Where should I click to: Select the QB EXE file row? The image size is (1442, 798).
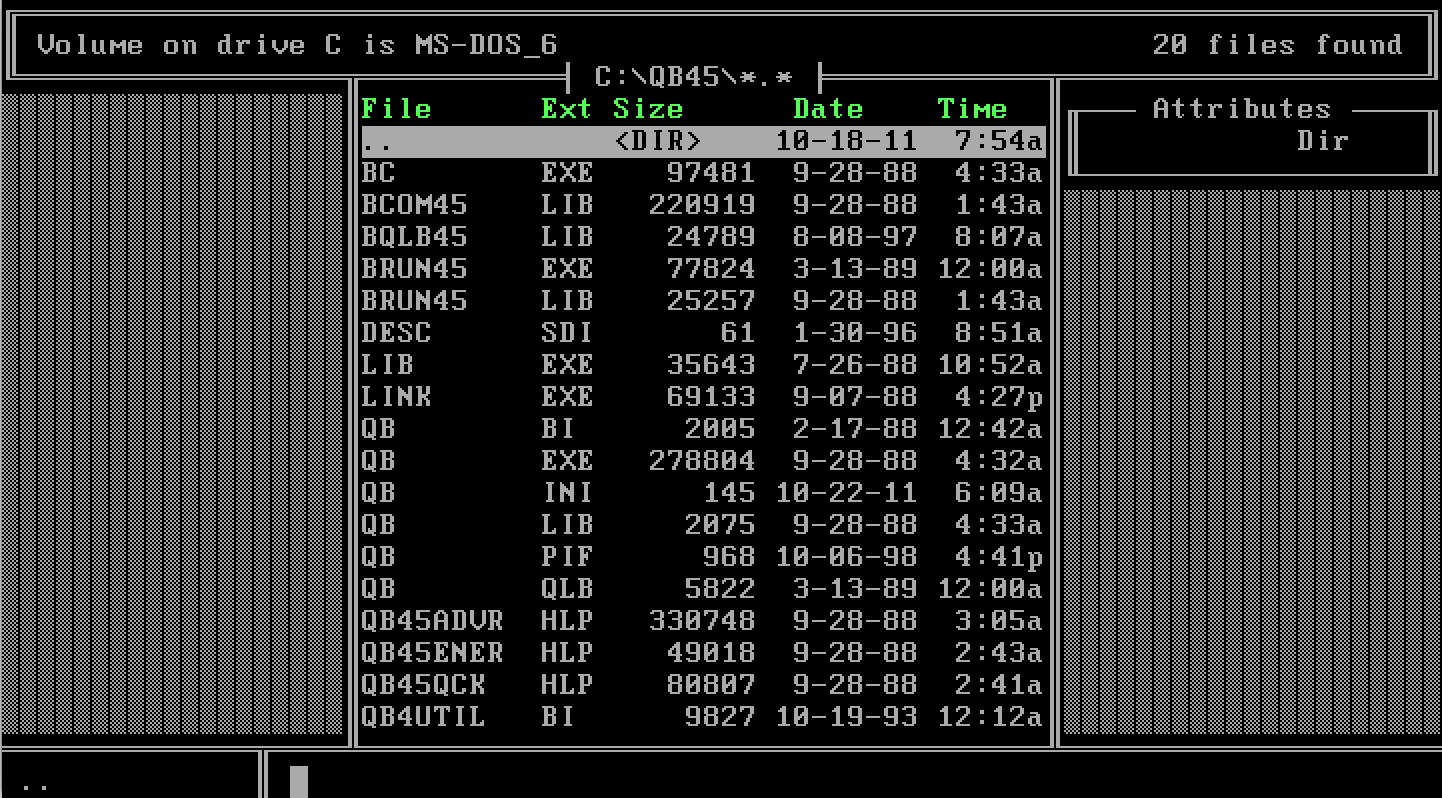point(703,461)
